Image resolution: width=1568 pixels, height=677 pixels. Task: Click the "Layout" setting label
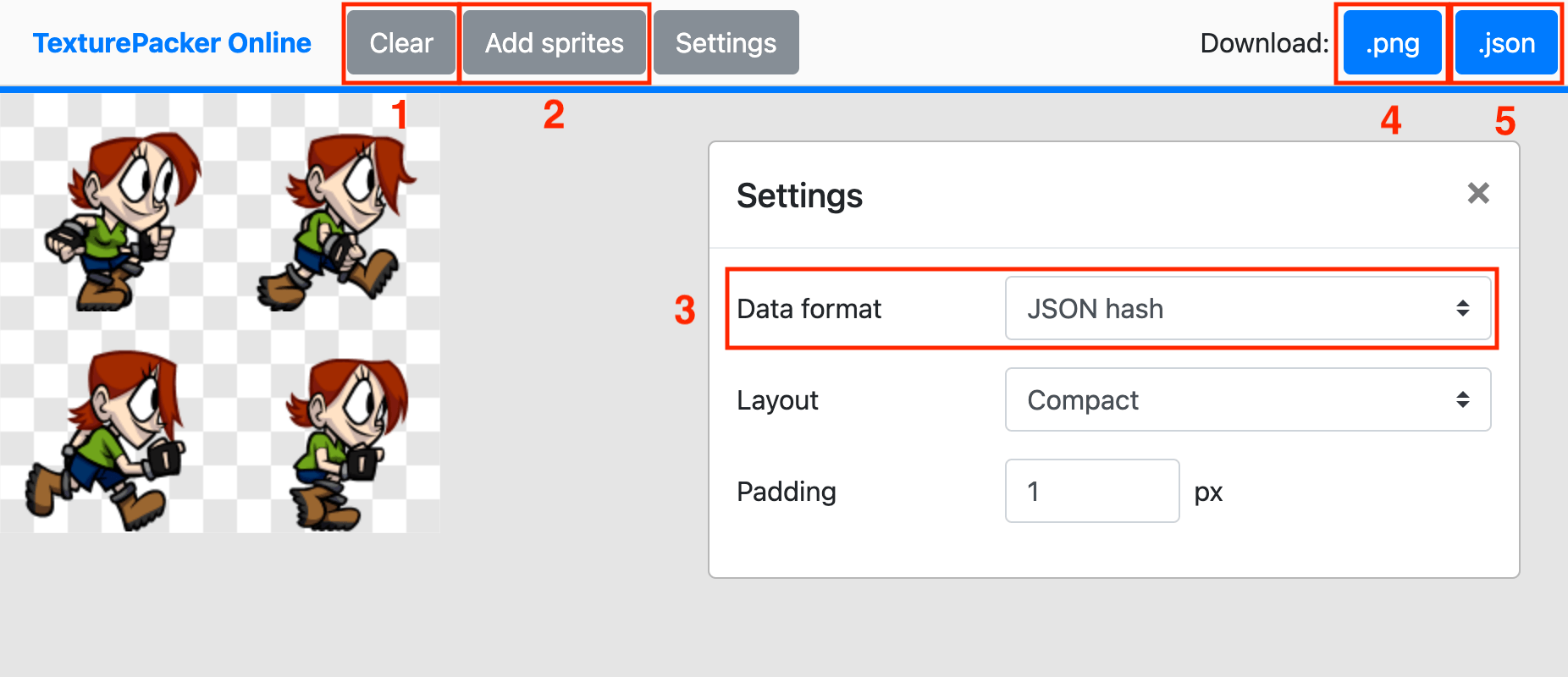tap(777, 400)
